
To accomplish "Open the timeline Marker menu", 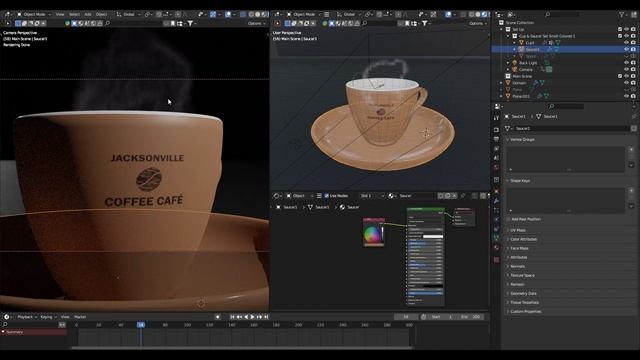I will [x=80, y=317].
